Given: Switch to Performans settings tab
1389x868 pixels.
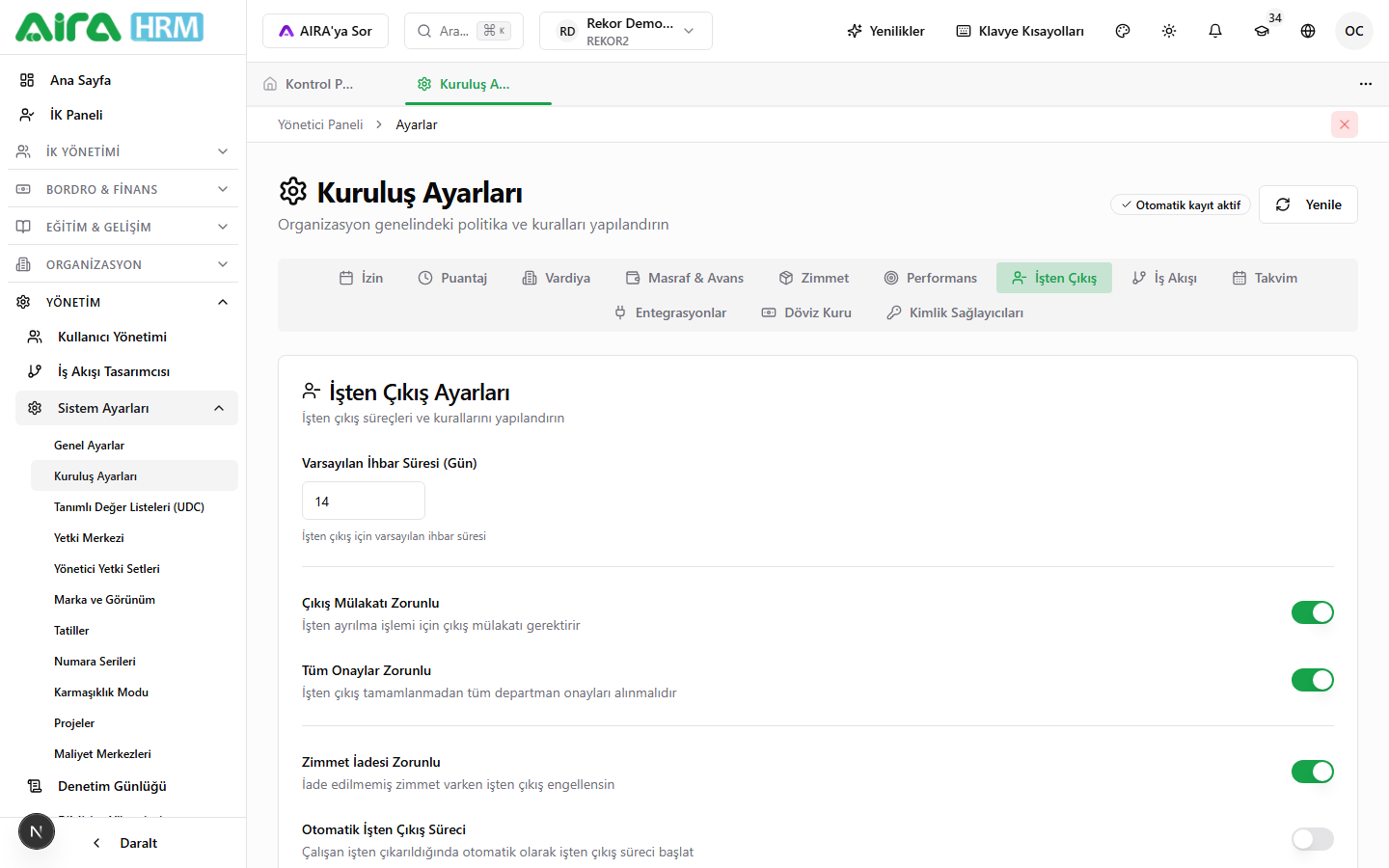Looking at the screenshot, I should 931,278.
